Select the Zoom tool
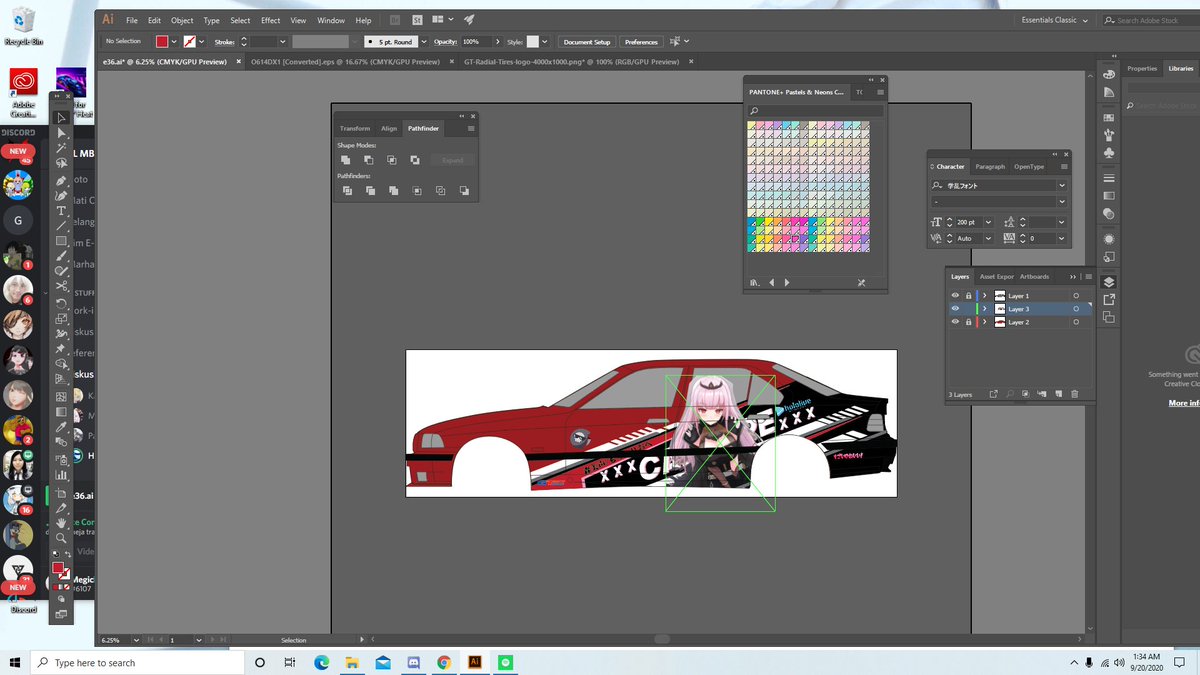1200x675 pixels. 62,537
